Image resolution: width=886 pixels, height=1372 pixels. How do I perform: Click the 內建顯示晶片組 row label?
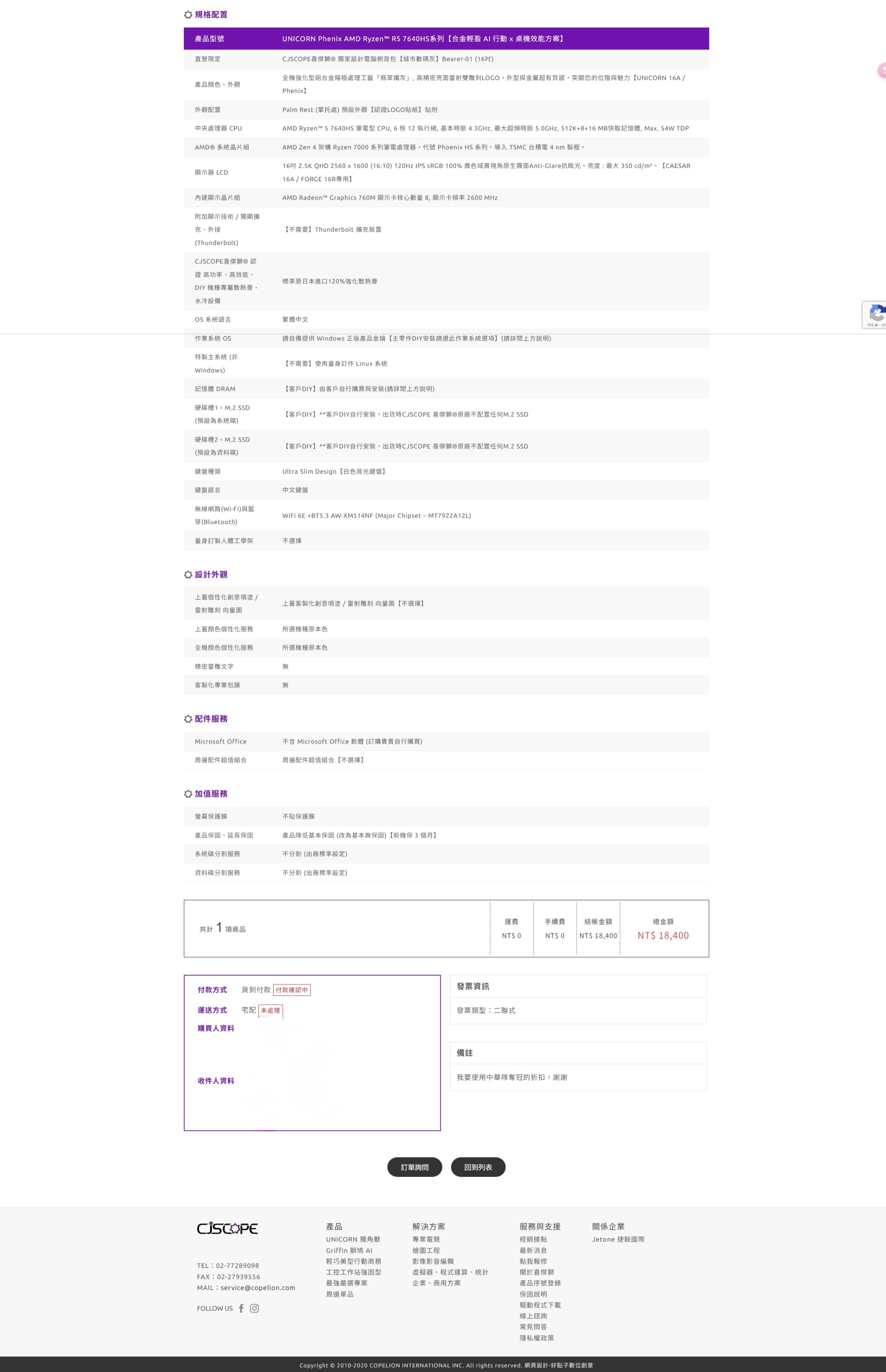217,198
